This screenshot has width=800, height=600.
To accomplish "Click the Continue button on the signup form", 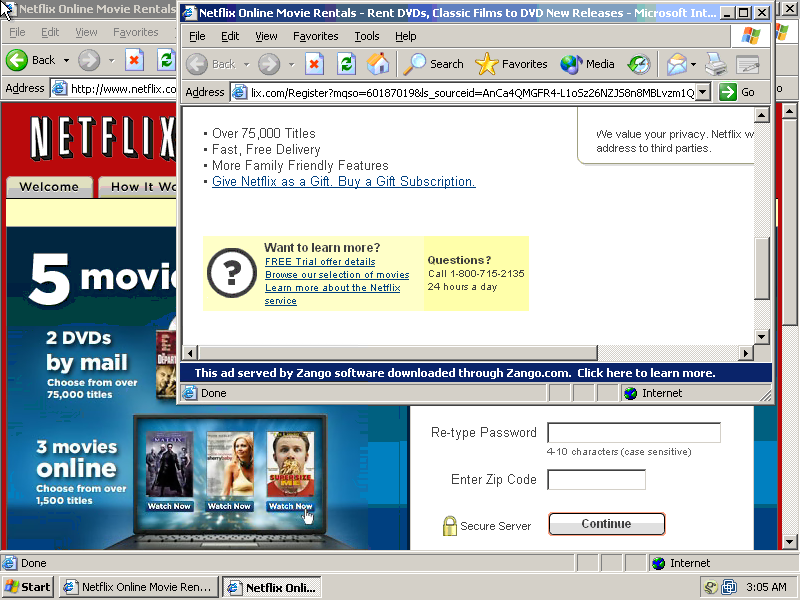I will click(x=607, y=524).
